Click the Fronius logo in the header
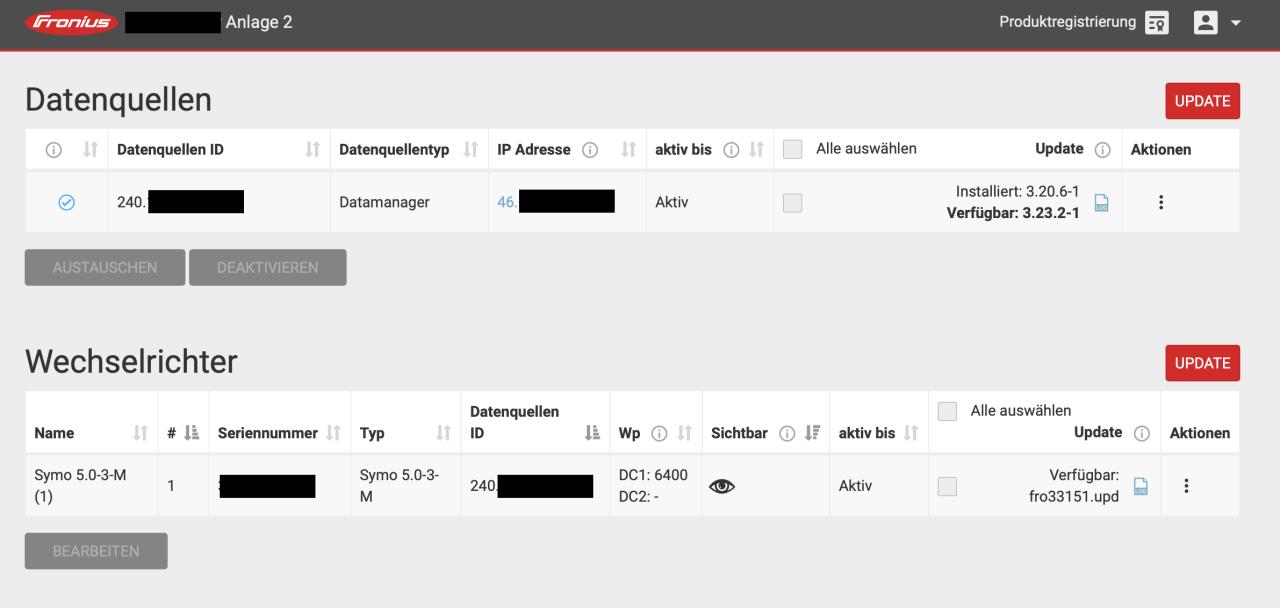Viewport: 1280px width, 608px height. [72, 22]
